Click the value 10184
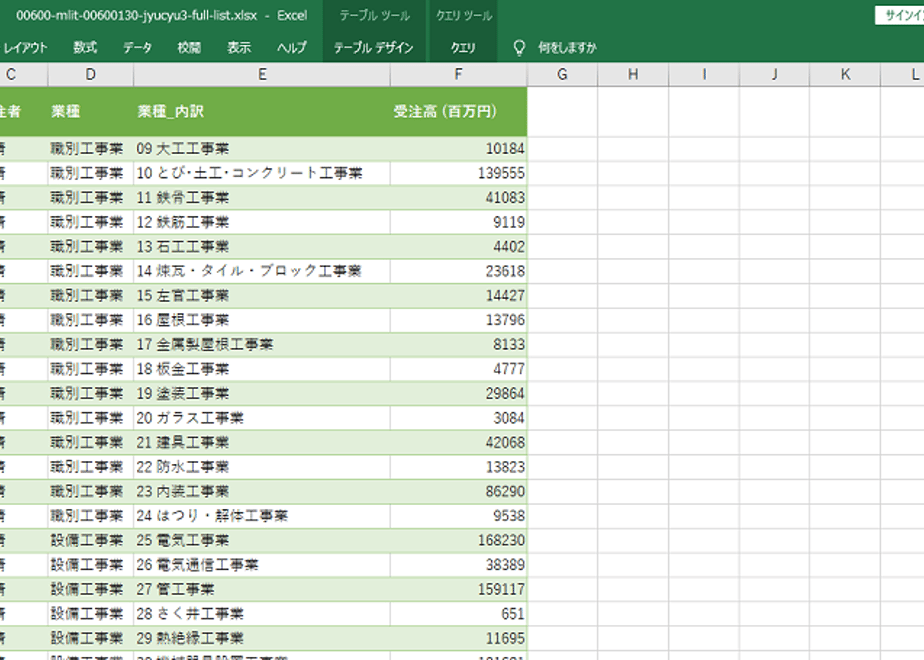Viewport: 924px width, 660px height. click(505, 148)
